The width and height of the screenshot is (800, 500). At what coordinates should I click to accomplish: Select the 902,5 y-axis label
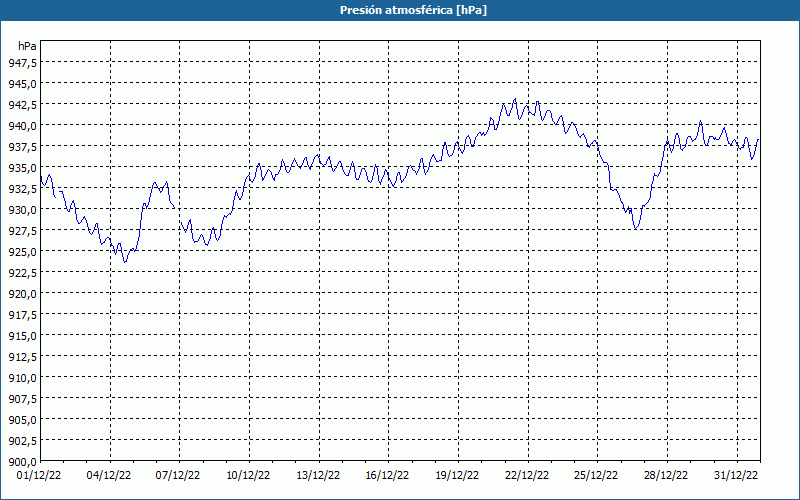pyautogui.click(x=22, y=440)
